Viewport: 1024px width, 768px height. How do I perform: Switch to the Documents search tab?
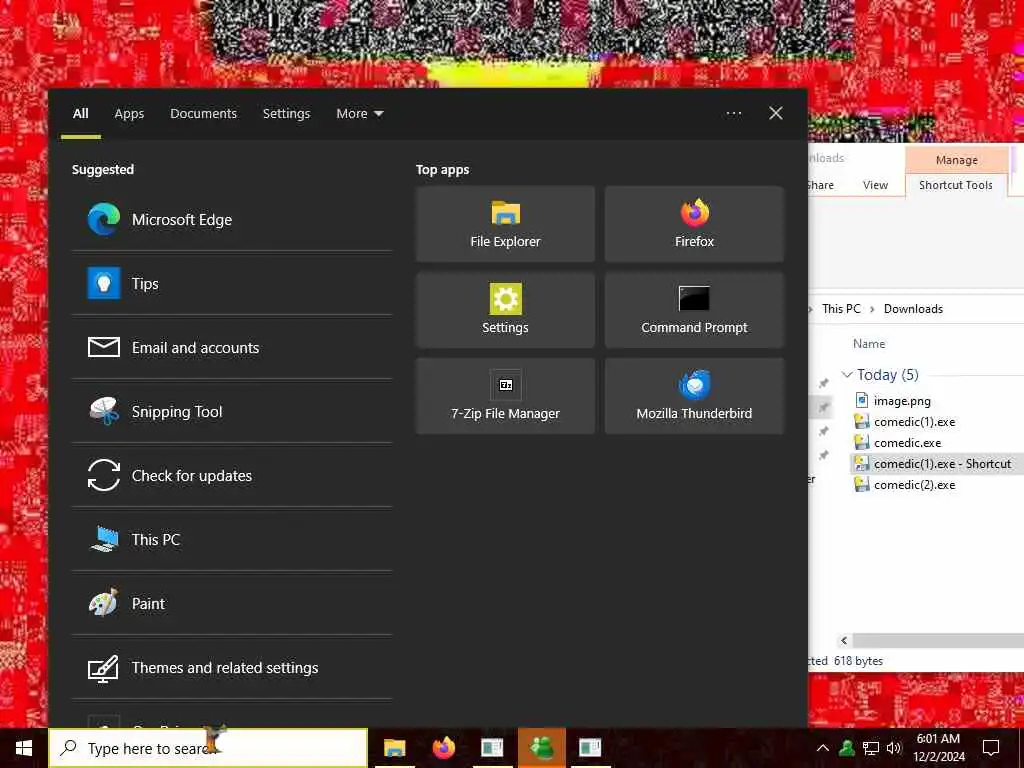coord(204,114)
